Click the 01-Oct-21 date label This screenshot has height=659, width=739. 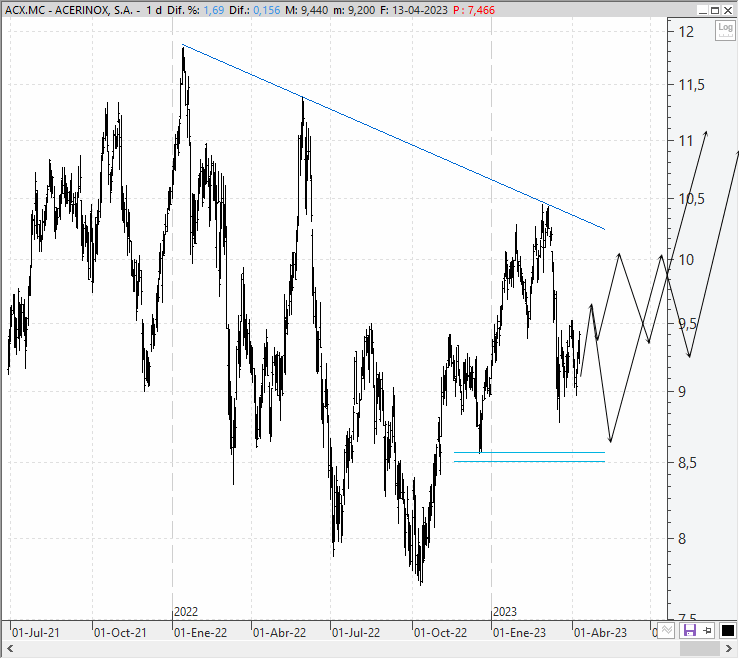pyautogui.click(x=120, y=632)
